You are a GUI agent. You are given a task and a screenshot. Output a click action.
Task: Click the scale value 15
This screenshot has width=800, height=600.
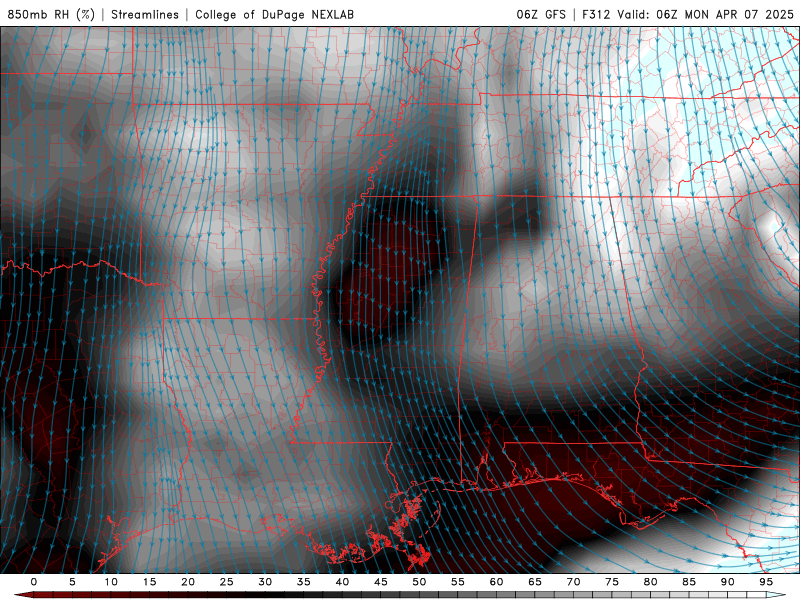click(x=149, y=582)
